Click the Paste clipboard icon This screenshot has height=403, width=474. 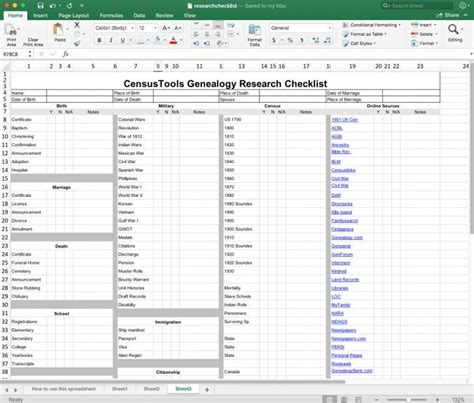click(58, 29)
